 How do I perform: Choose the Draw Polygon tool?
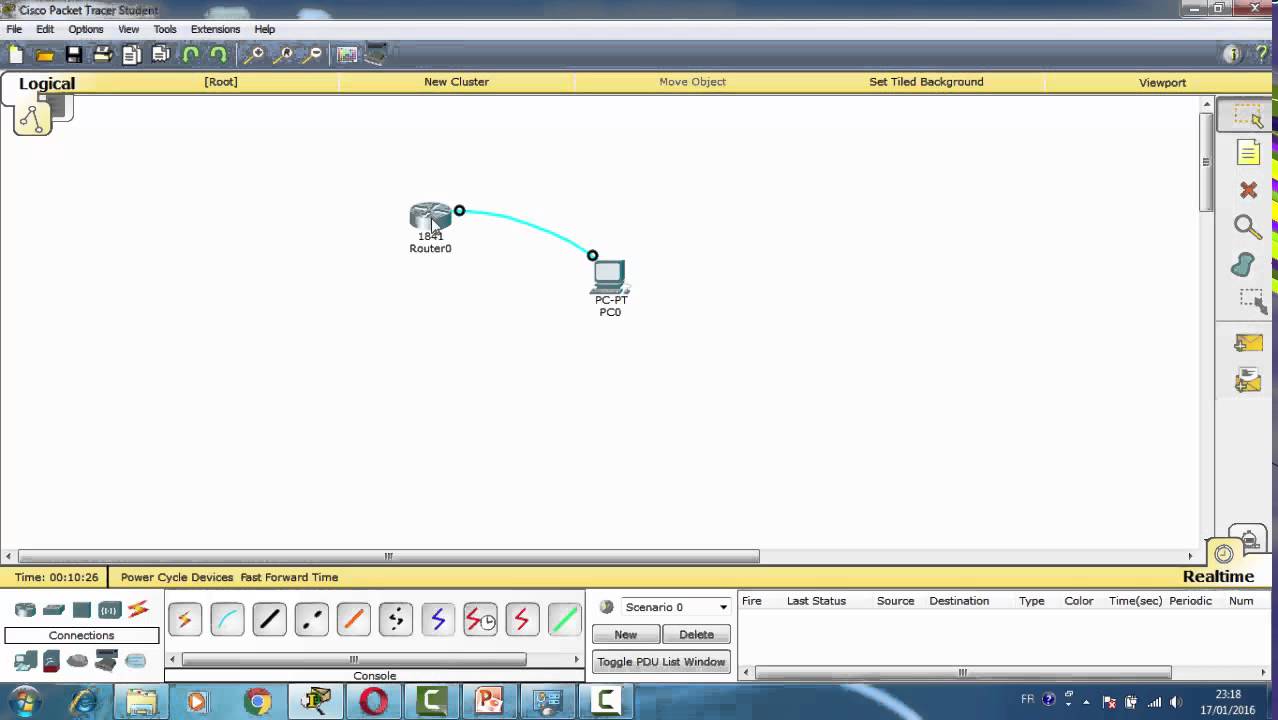1244,265
